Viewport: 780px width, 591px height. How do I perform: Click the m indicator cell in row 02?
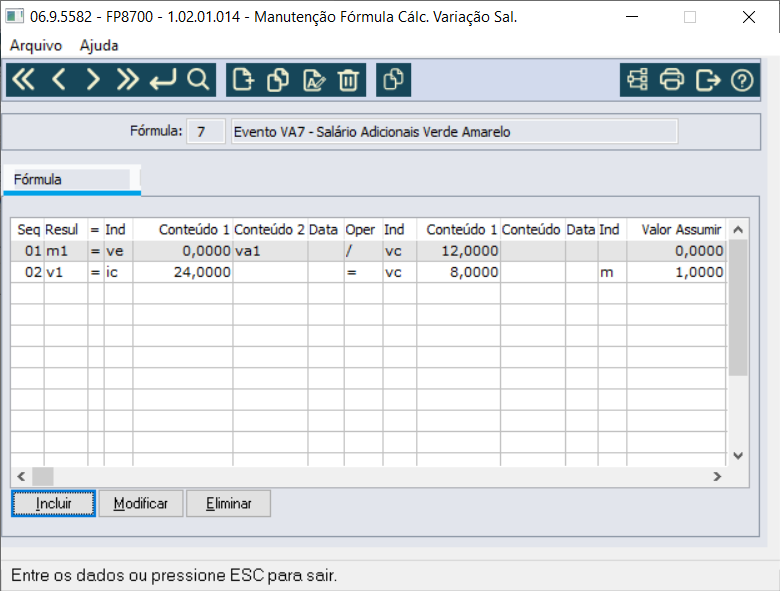[x=612, y=272]
